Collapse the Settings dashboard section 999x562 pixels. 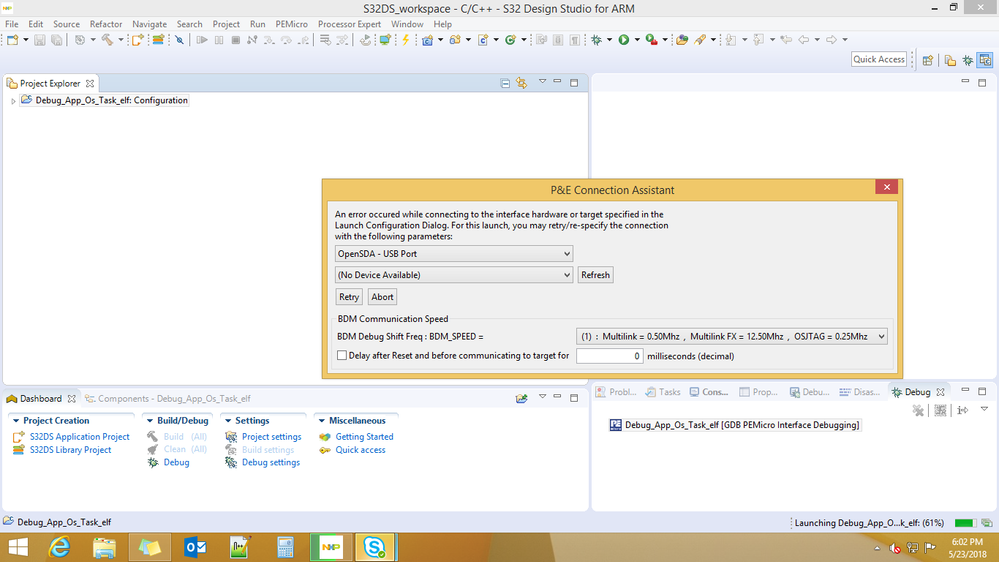pyautogui.click(x=228, y=421)
